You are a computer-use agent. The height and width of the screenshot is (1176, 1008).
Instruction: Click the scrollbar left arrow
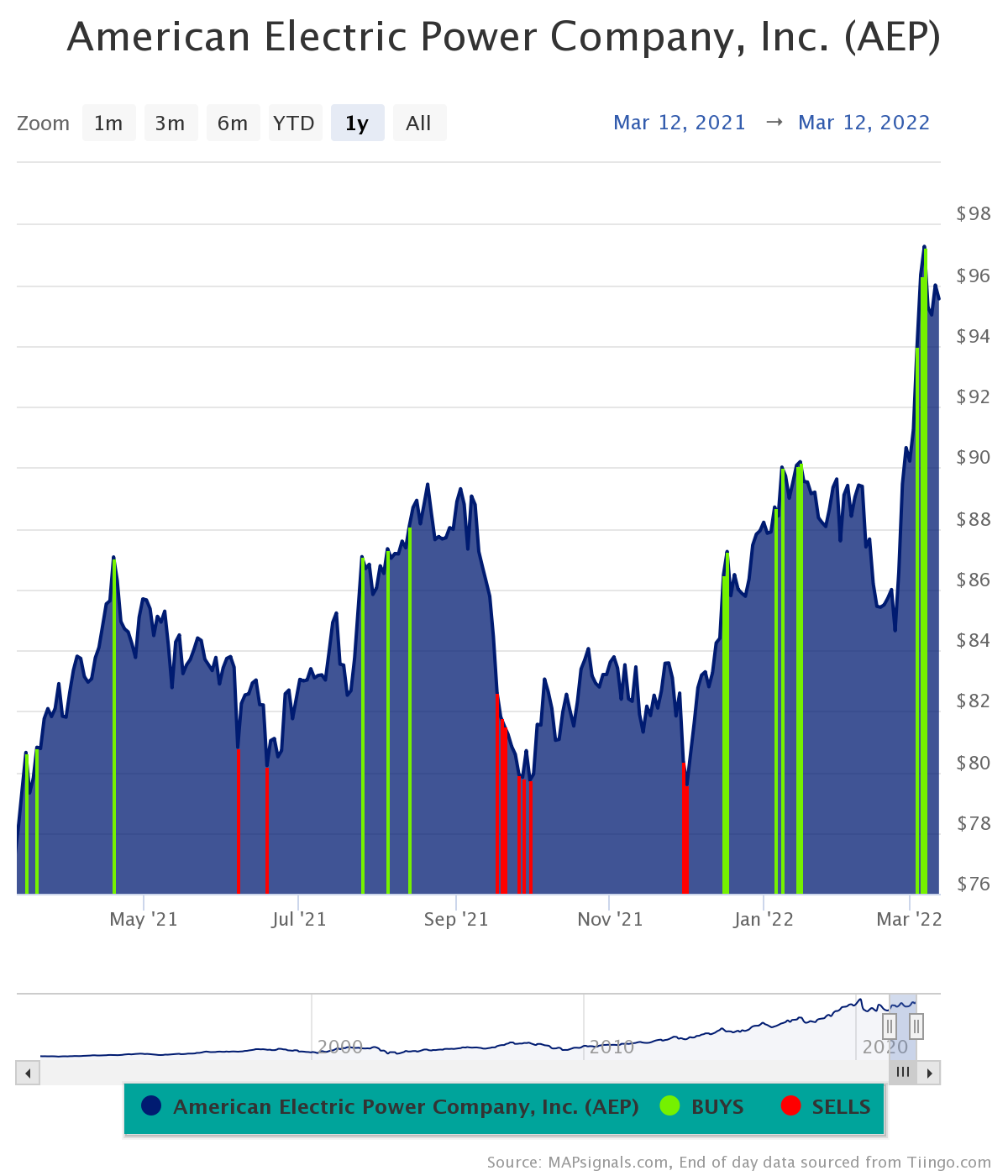pos(28,1073)
